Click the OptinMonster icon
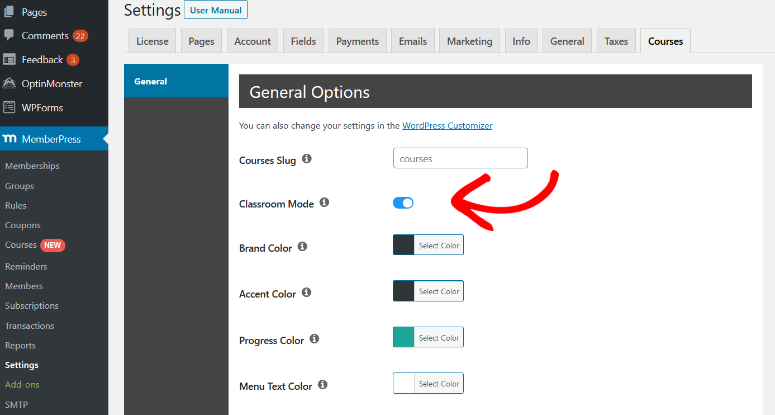The image size is (775, 415). [9, 83]
